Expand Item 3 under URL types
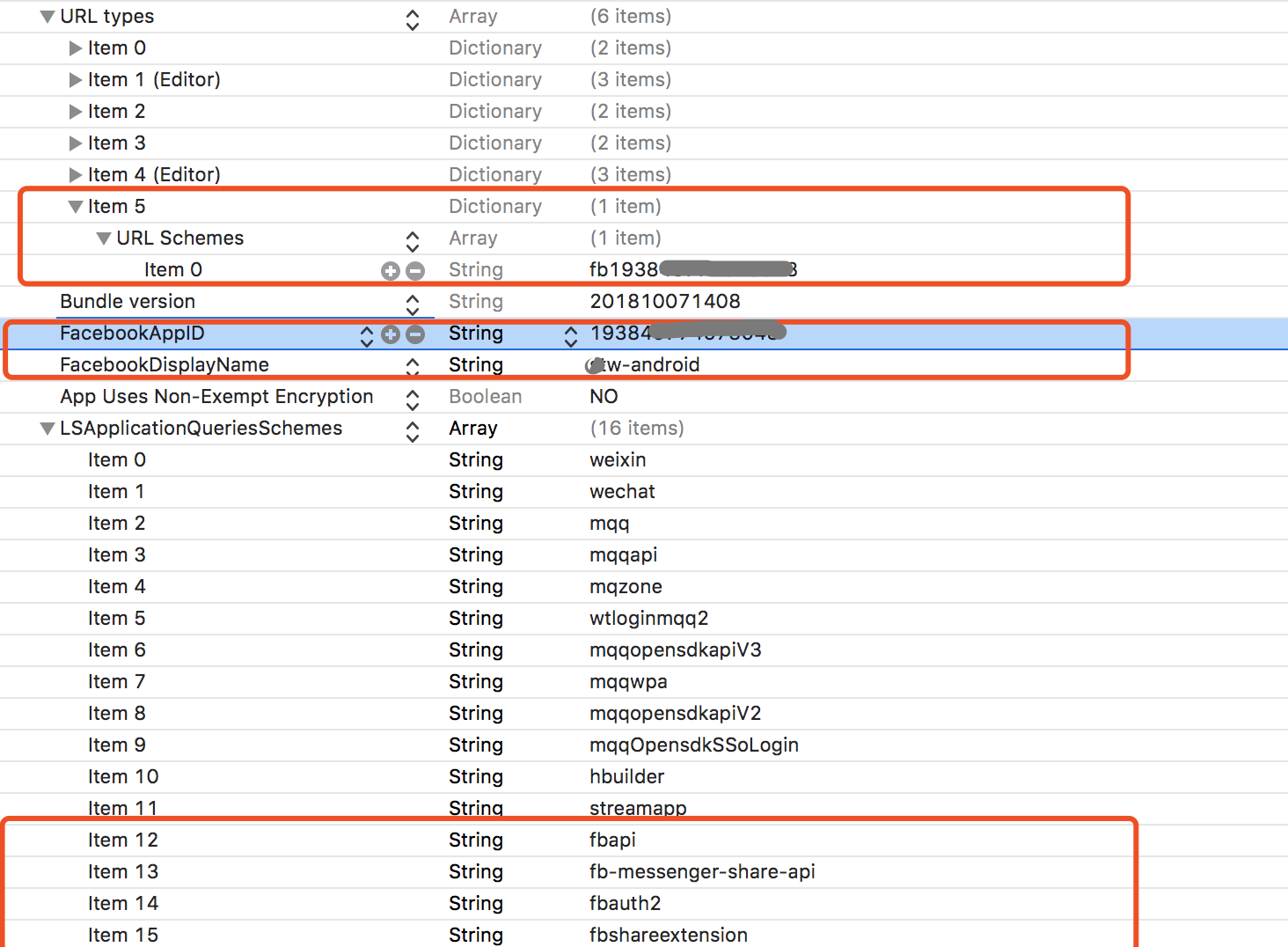The image size is (1288, 947). (76, 143)
